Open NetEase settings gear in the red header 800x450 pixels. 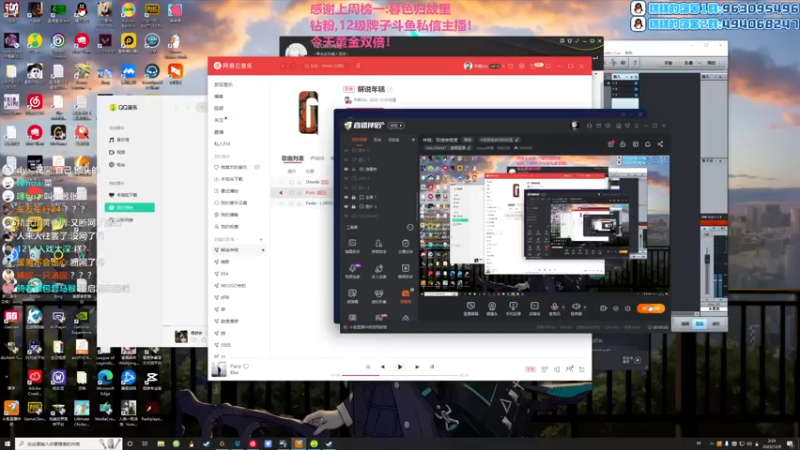(x=521, y=66)
